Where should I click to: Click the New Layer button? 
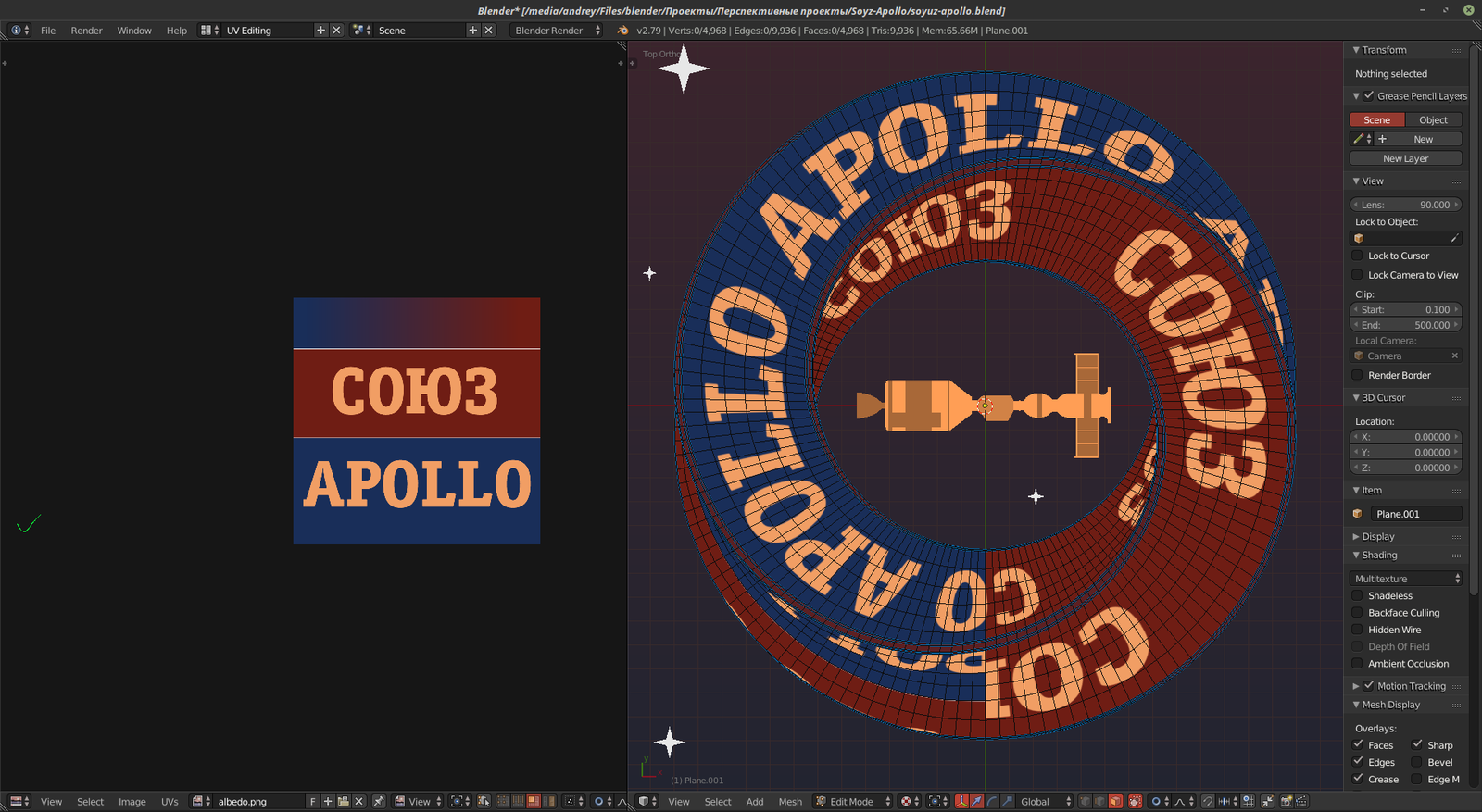(1406, 158)
